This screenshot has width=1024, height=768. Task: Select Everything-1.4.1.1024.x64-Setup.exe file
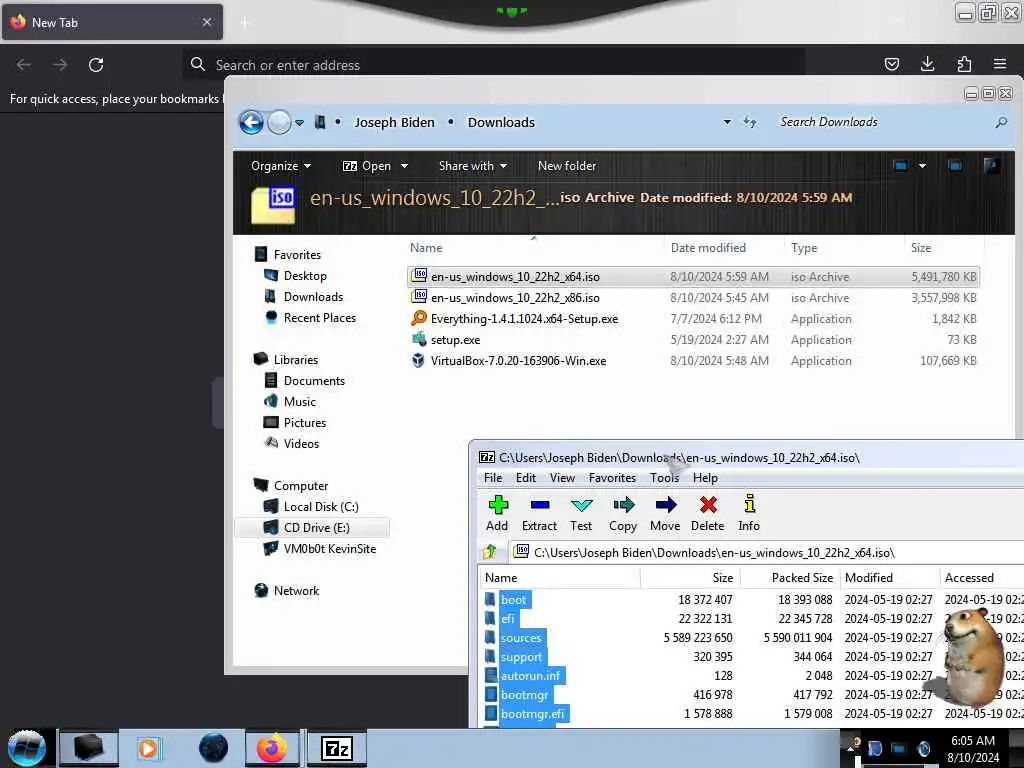pos(693,319)
